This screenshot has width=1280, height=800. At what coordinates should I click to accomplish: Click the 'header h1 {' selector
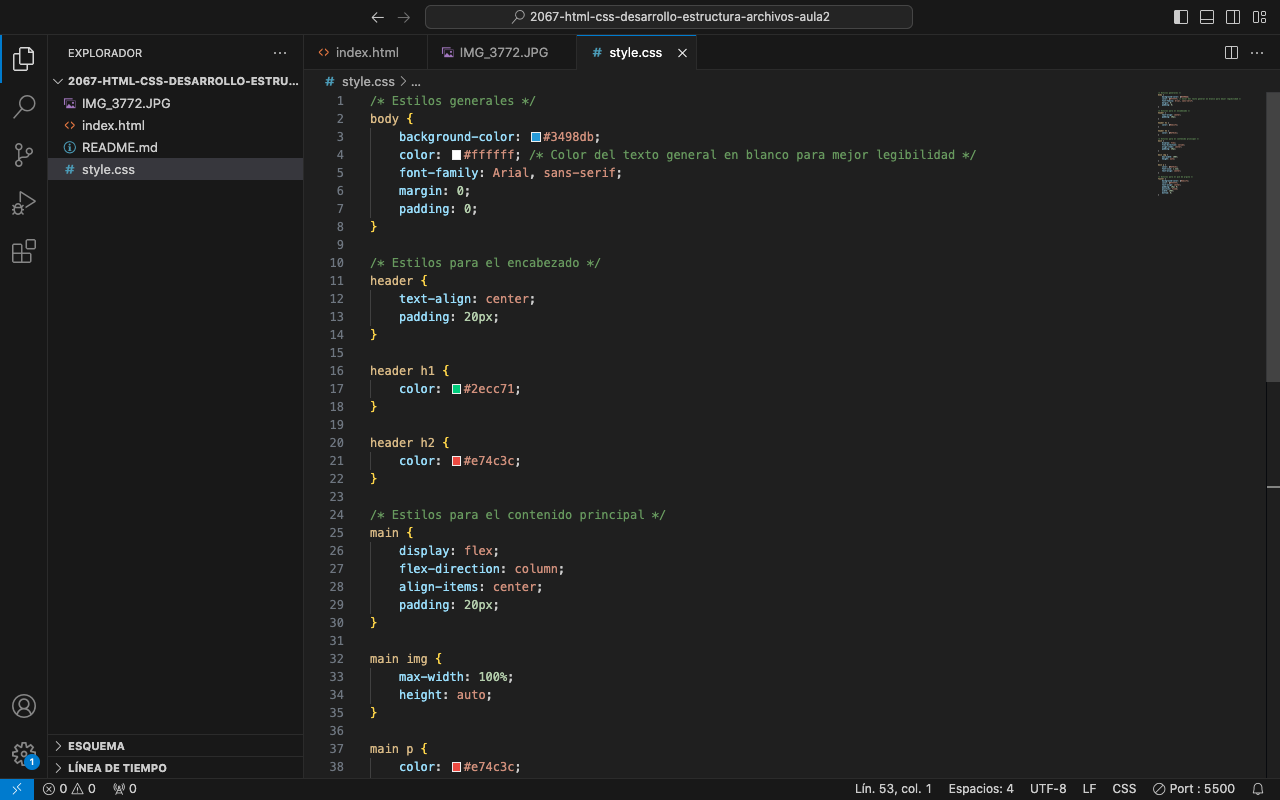[410, 371]
